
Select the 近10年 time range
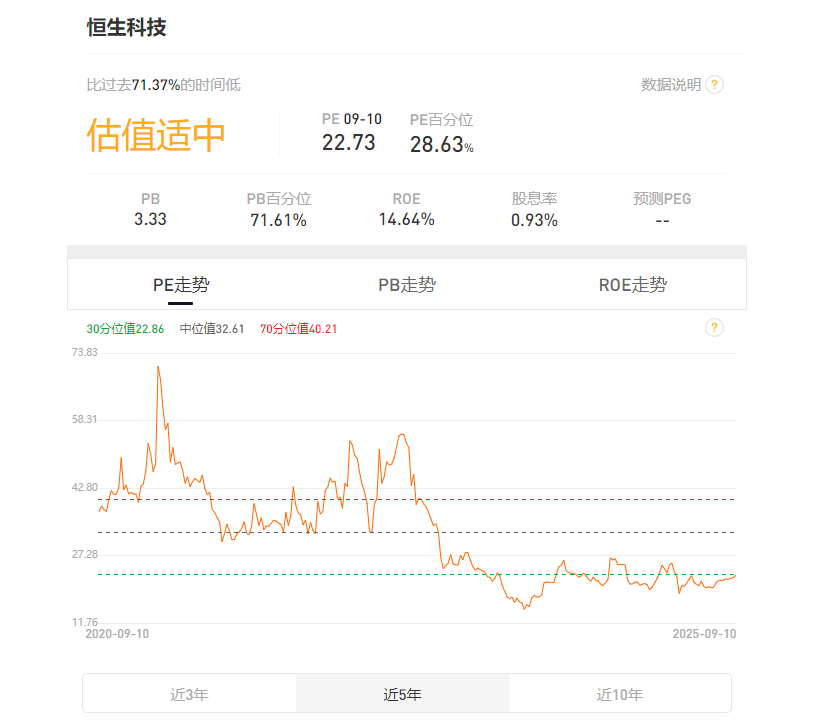(x=620, y=694)
